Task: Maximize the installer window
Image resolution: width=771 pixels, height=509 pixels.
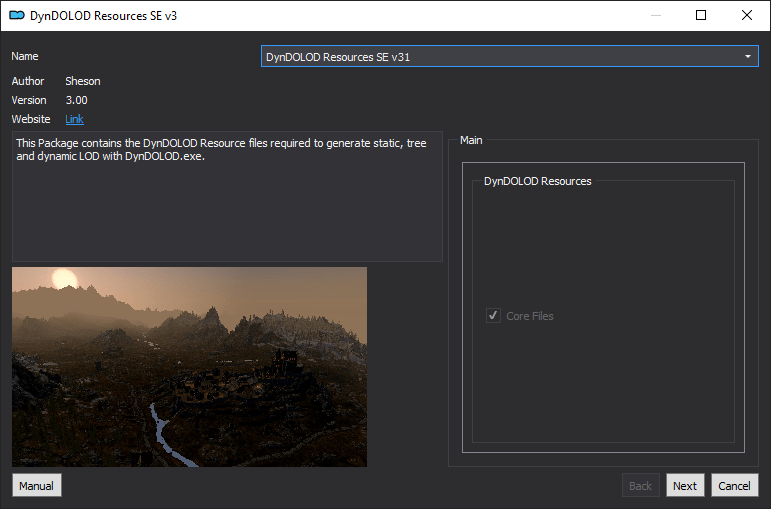Action: [x=701, y=15]
